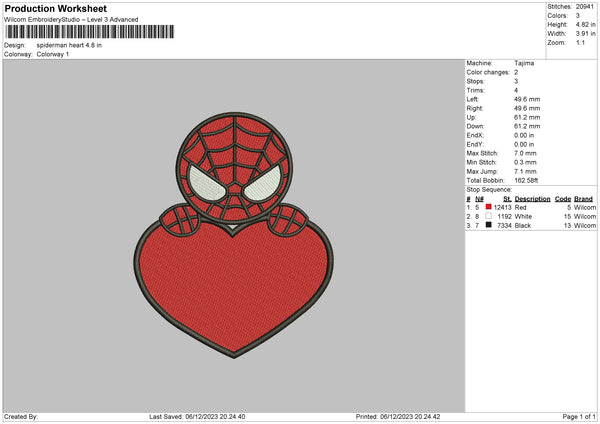The width and height of the screenshot is (600, 424).
Task: Click the 'Stop Sequence:' heading
Action: [489, 190]
